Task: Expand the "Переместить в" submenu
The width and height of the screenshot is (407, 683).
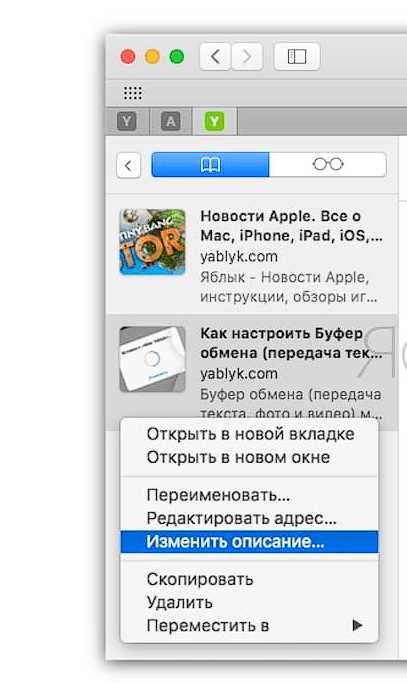Action: (x=250, y=626)
